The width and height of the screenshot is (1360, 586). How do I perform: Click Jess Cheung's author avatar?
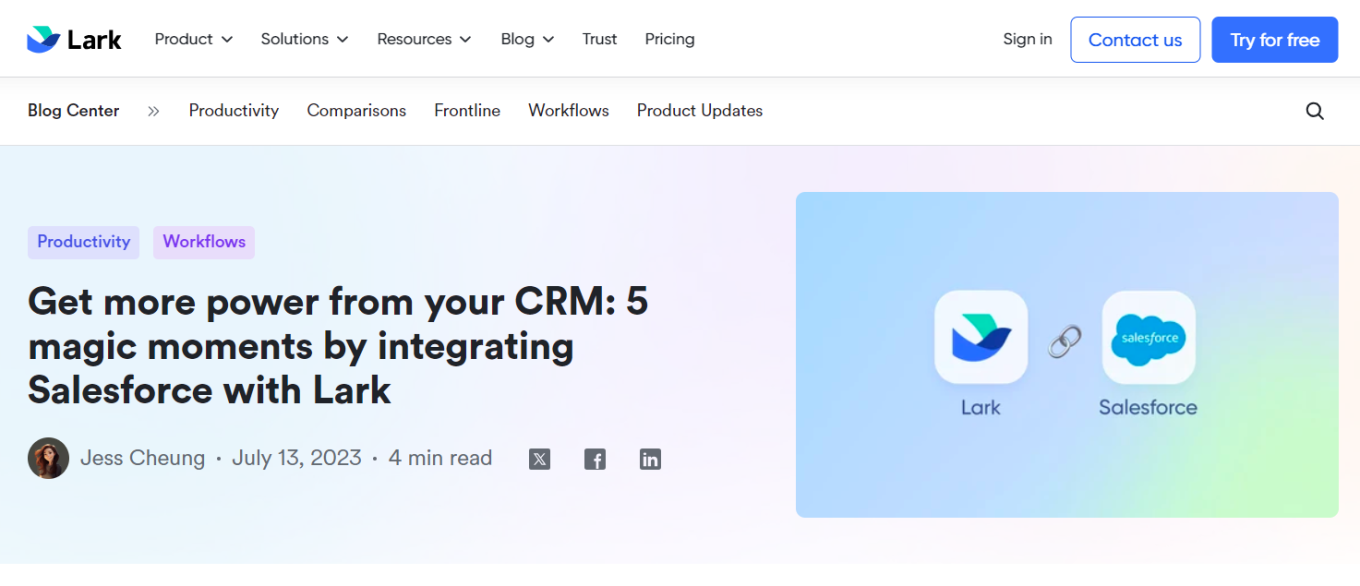pyautogui.click(x=48, y=458)
